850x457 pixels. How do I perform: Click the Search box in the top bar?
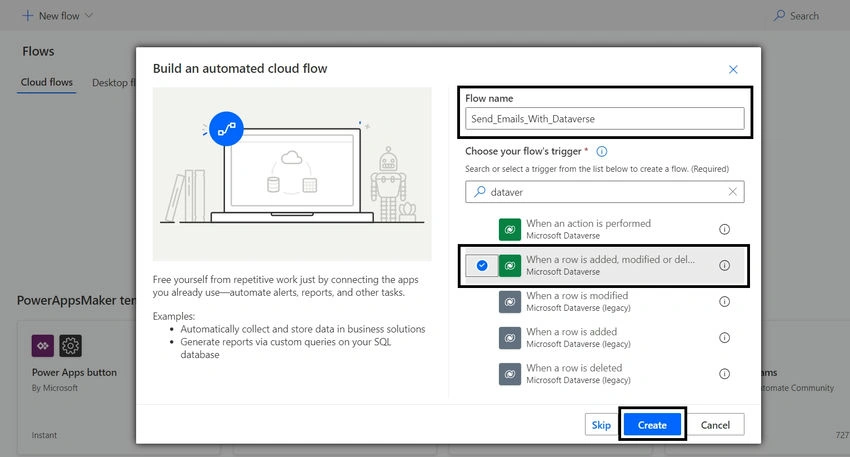coord(797,16)
